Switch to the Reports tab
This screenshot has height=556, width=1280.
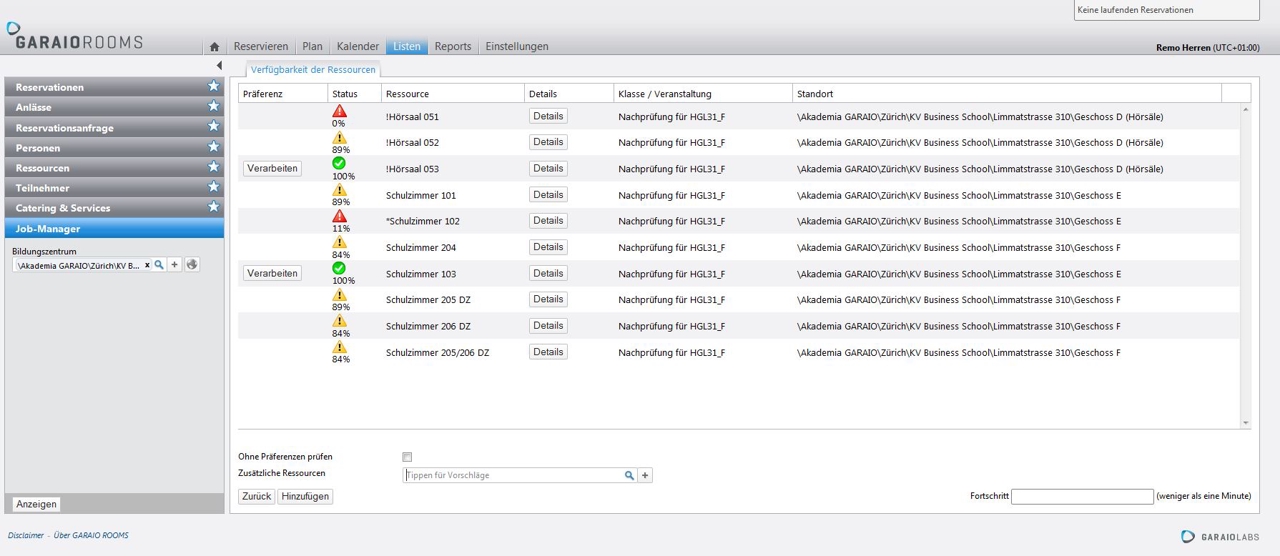pos(453,46)
